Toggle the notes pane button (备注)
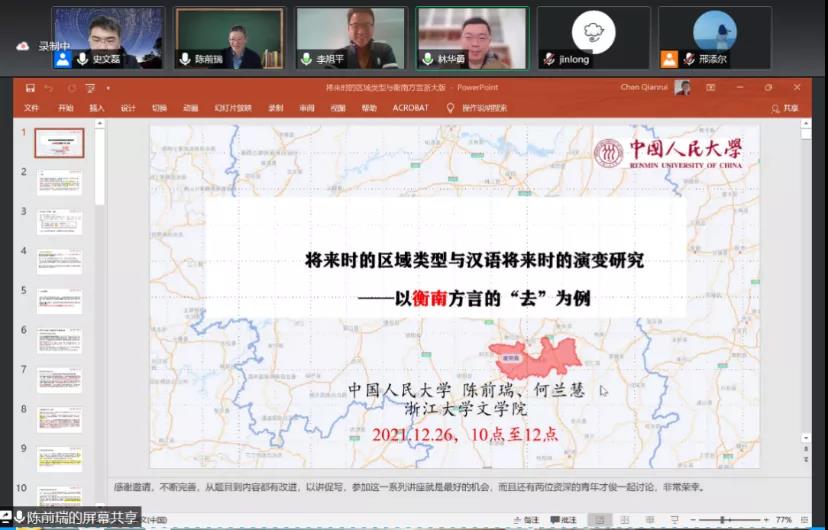 click(x=525, y=520)
